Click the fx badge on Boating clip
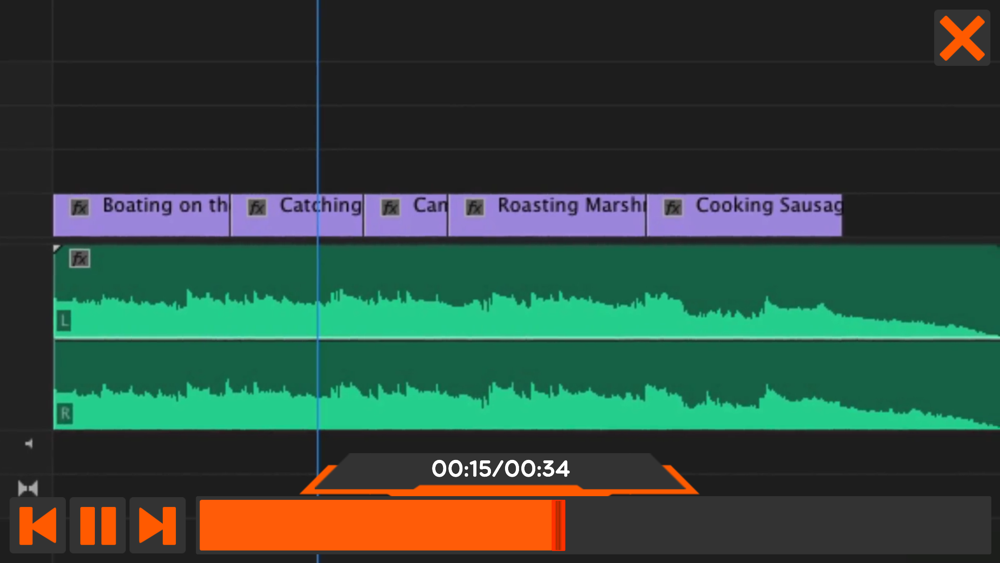 pyautogui.click(x=80, y=208)
